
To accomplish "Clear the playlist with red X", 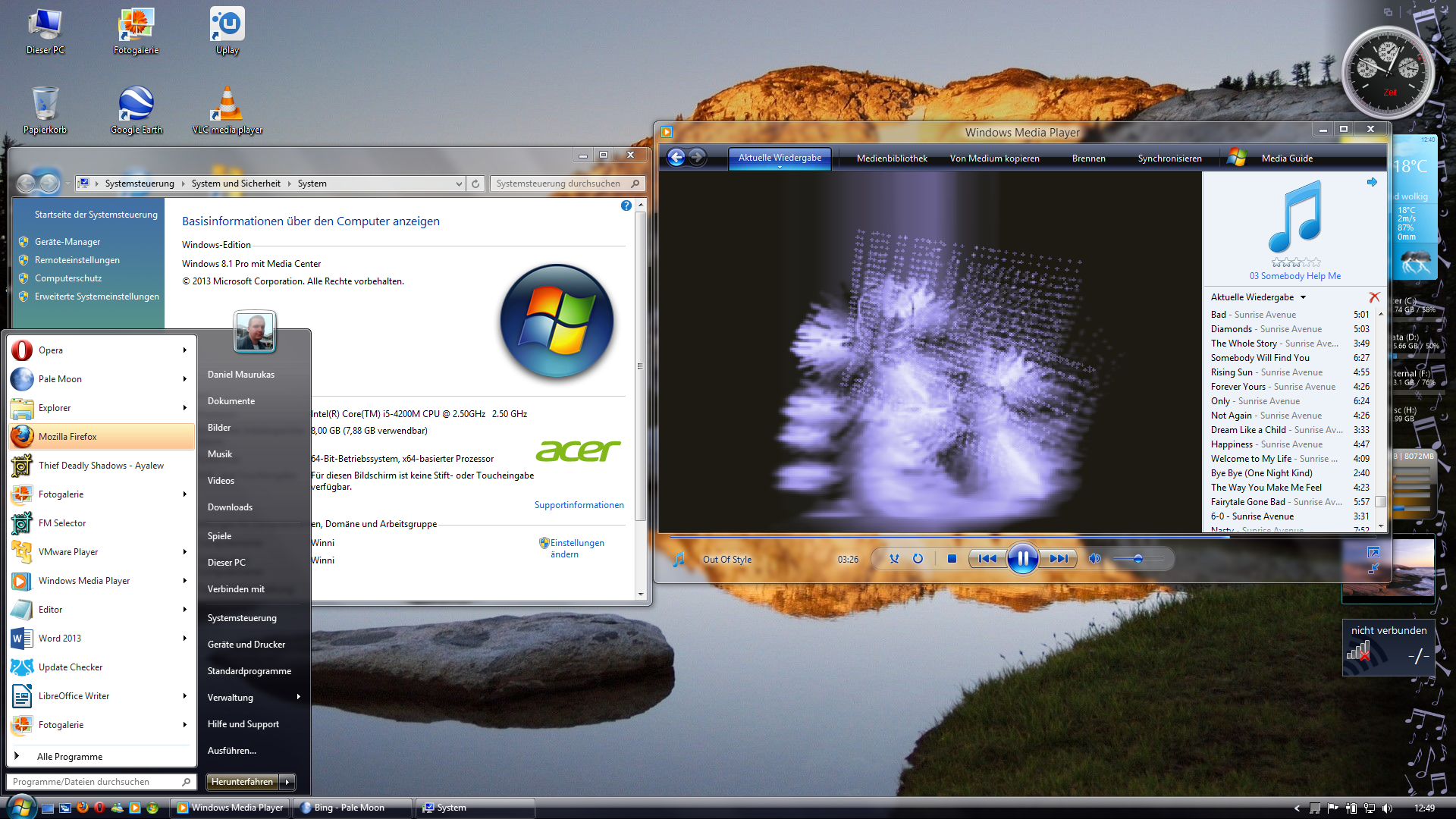I will [1374, 297].
